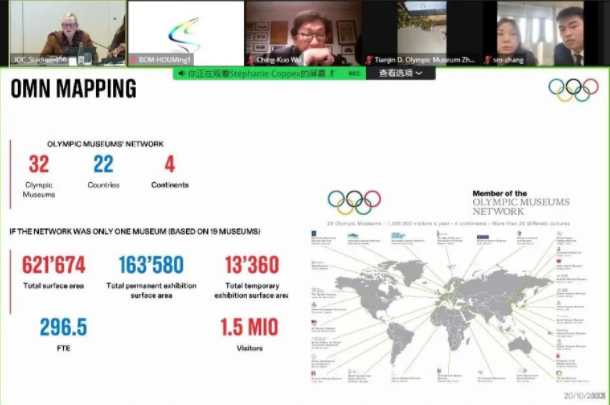The height and width of the screenshot is (405, 610).
Task: Click muted microphone icon beside sm-zhang
Action: coord(487,60)
